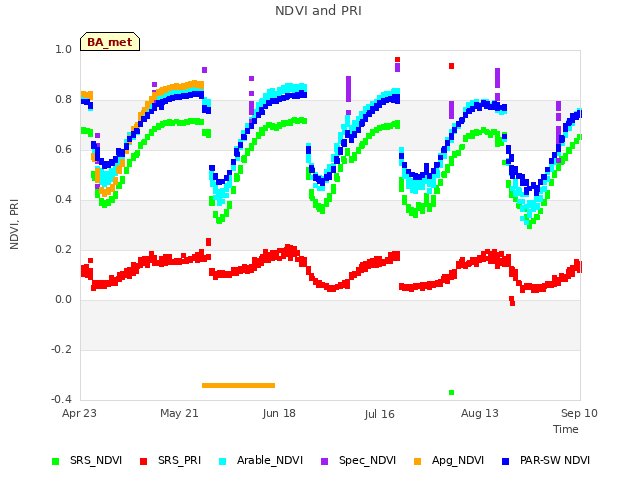Click the 0.6 y-axis tick label
The image size is (640, 480).
tap(63, 149)
